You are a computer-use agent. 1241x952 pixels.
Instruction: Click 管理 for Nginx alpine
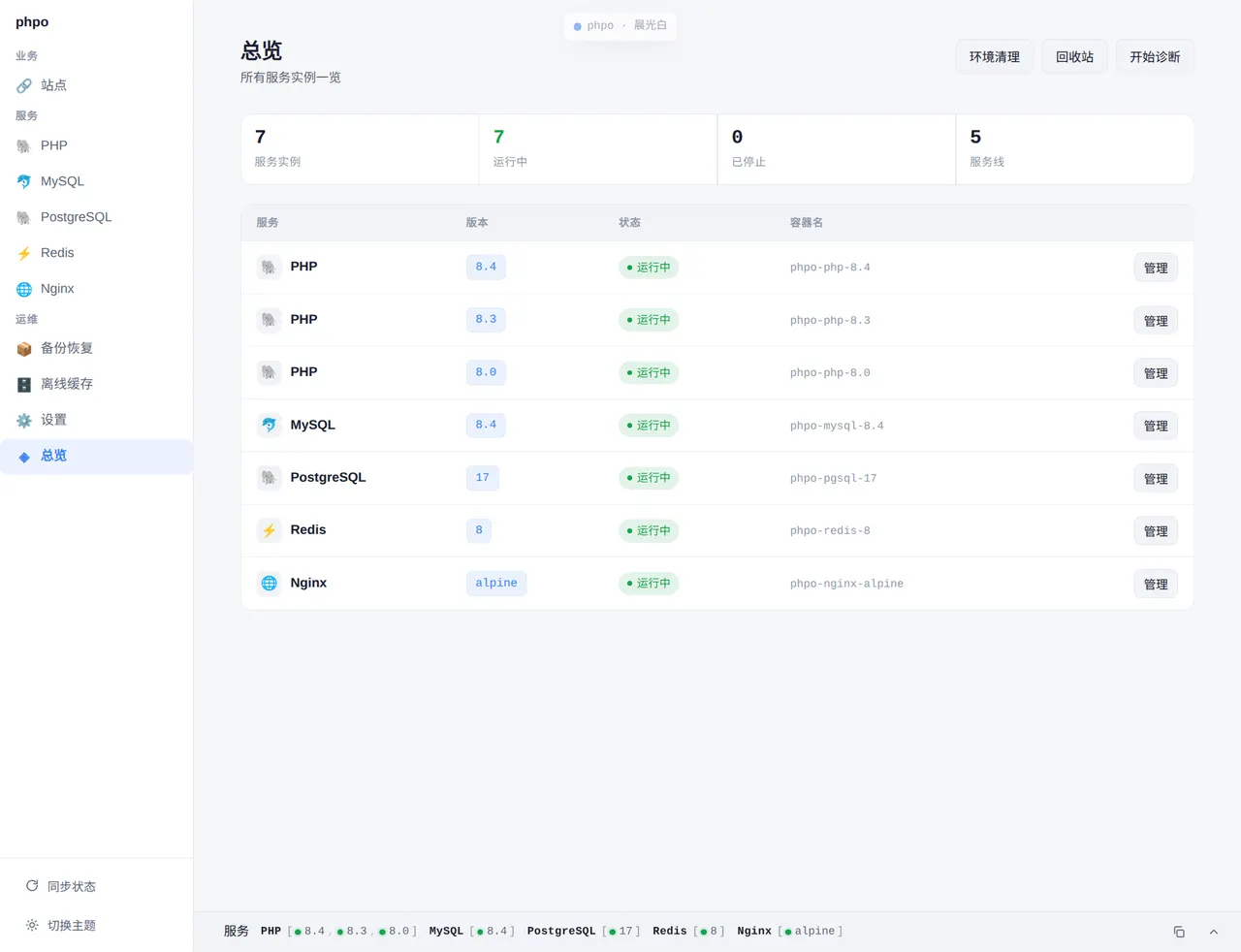pos(1156,584)
